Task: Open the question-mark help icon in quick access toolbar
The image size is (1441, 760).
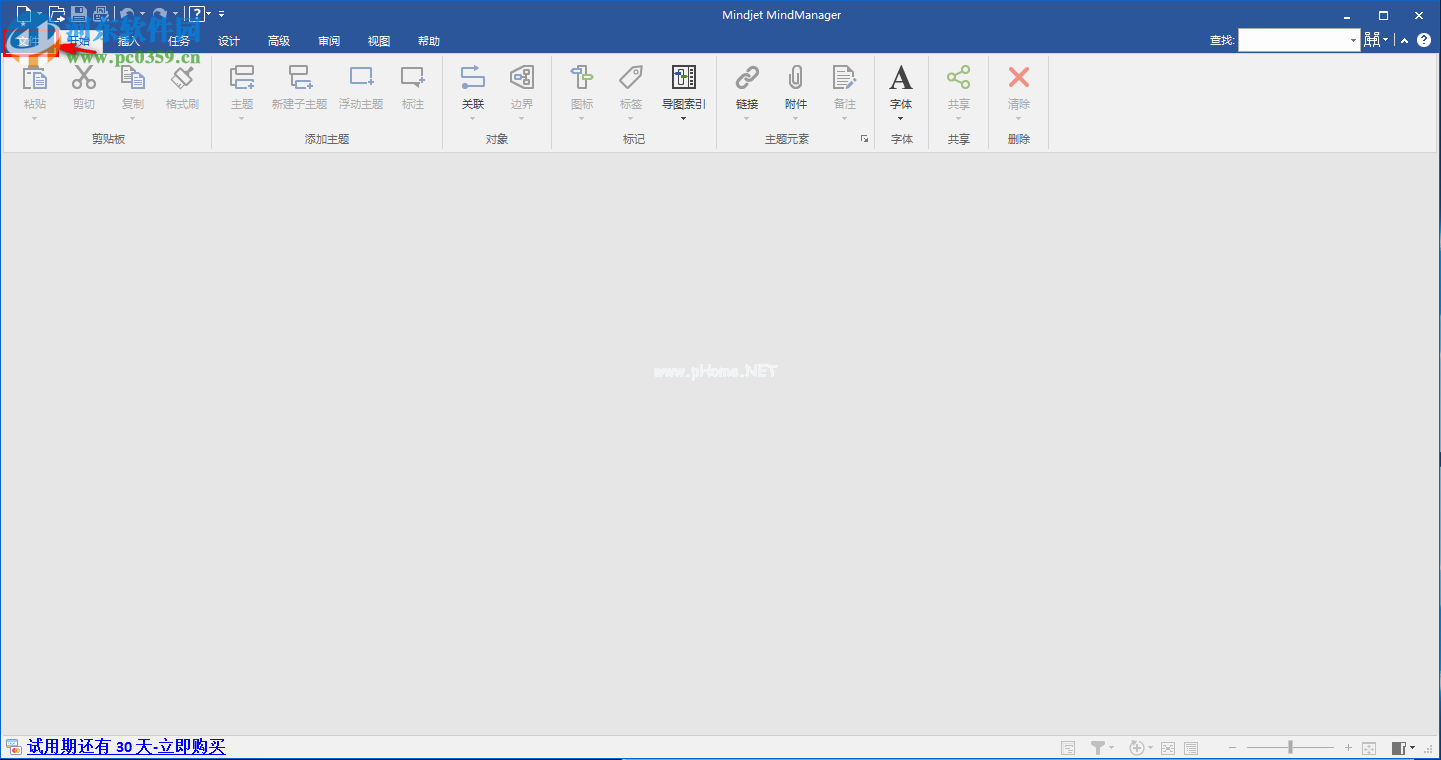Action: click(197, 14)
